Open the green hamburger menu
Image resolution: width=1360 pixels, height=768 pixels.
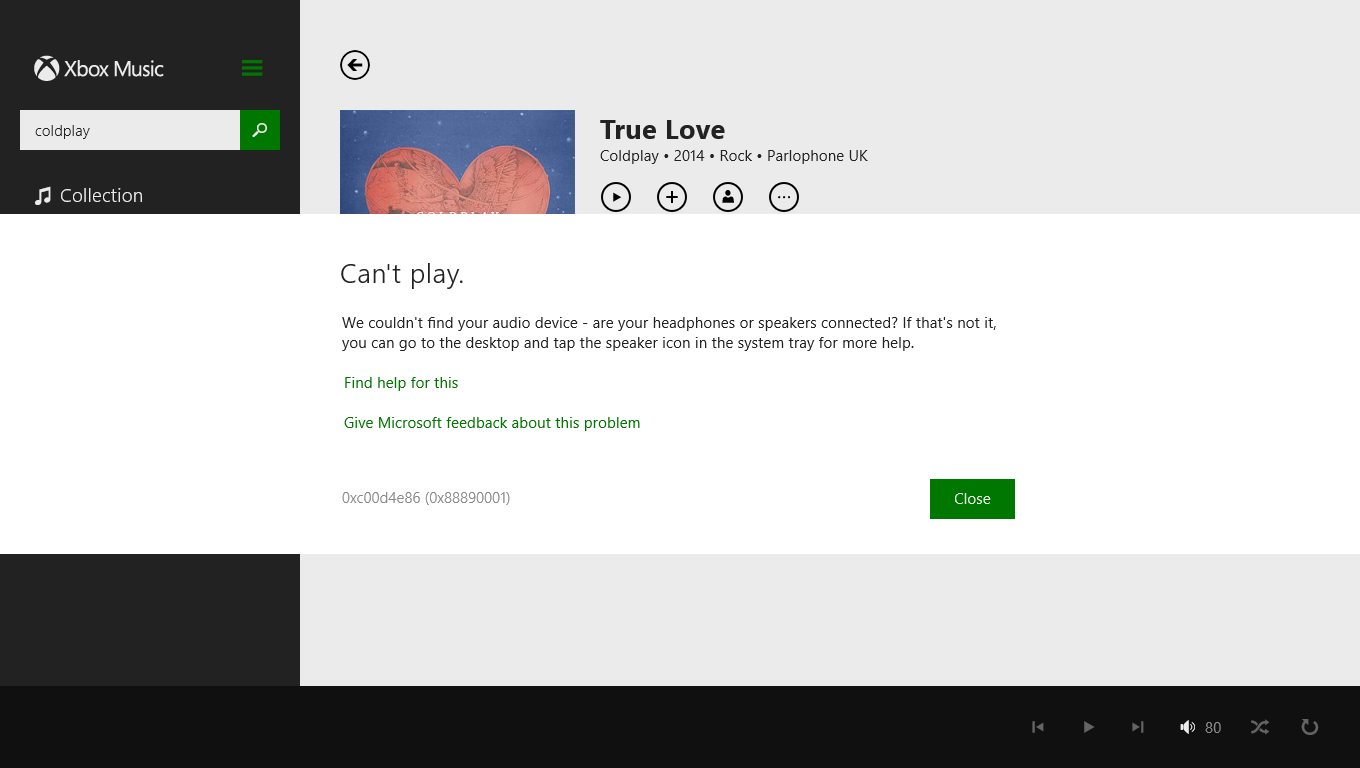point(252,68)
